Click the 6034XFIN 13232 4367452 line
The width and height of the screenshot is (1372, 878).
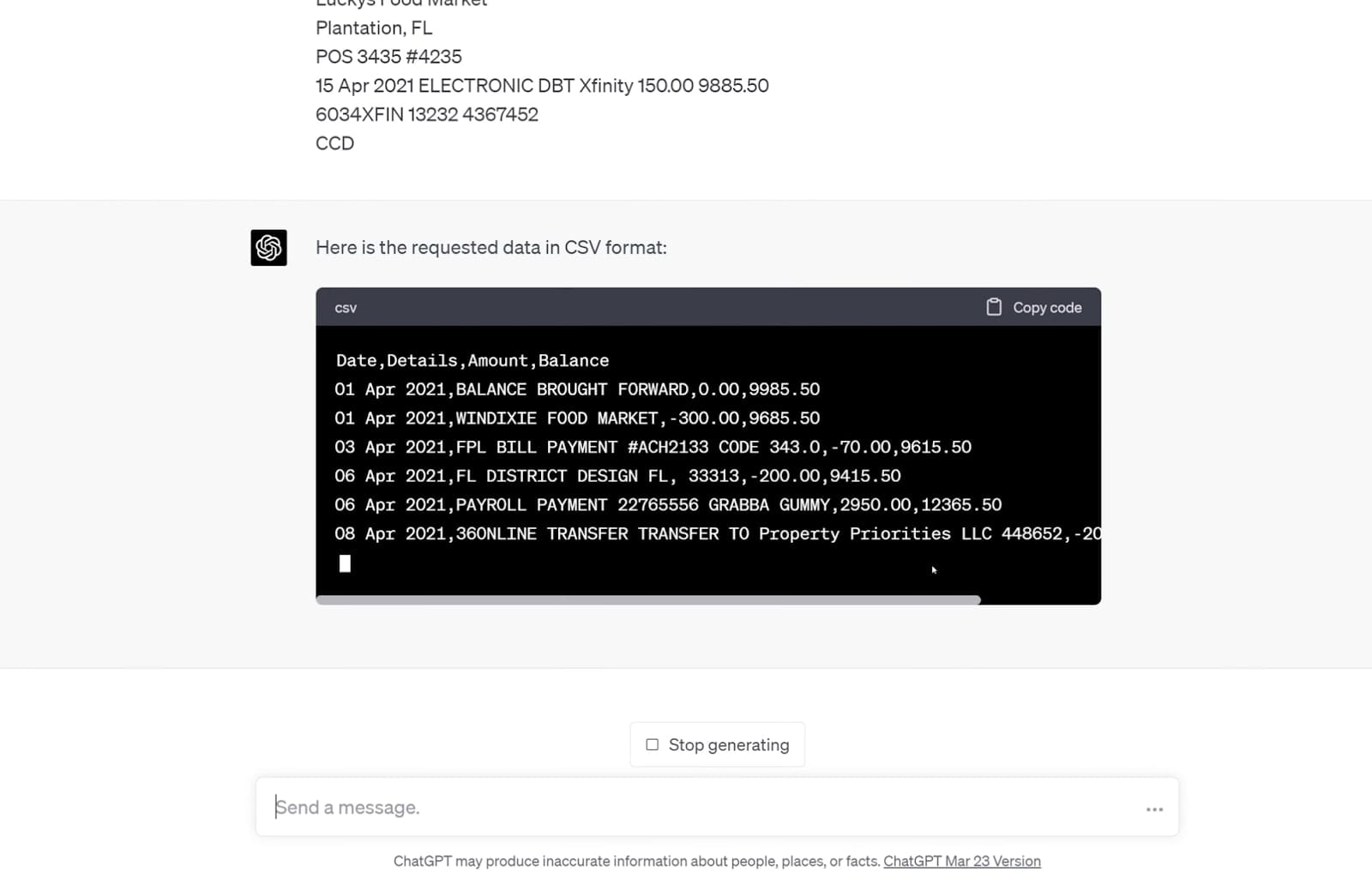[427, 115]
